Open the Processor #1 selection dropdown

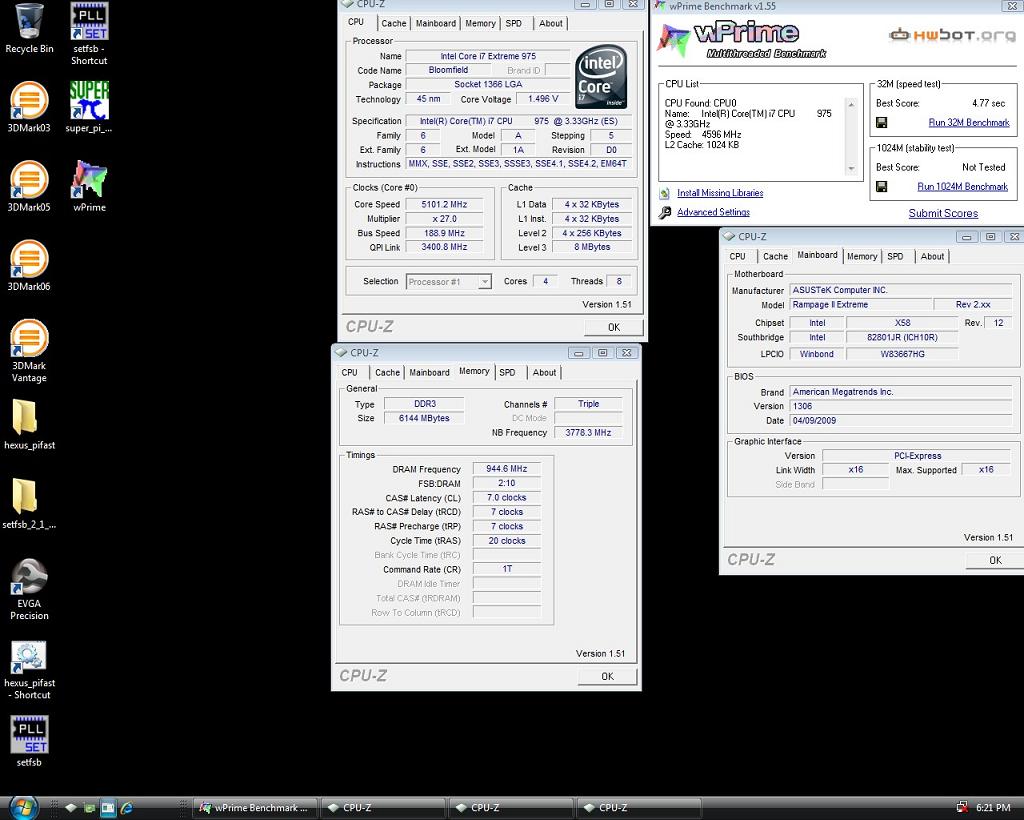(448, 282)
